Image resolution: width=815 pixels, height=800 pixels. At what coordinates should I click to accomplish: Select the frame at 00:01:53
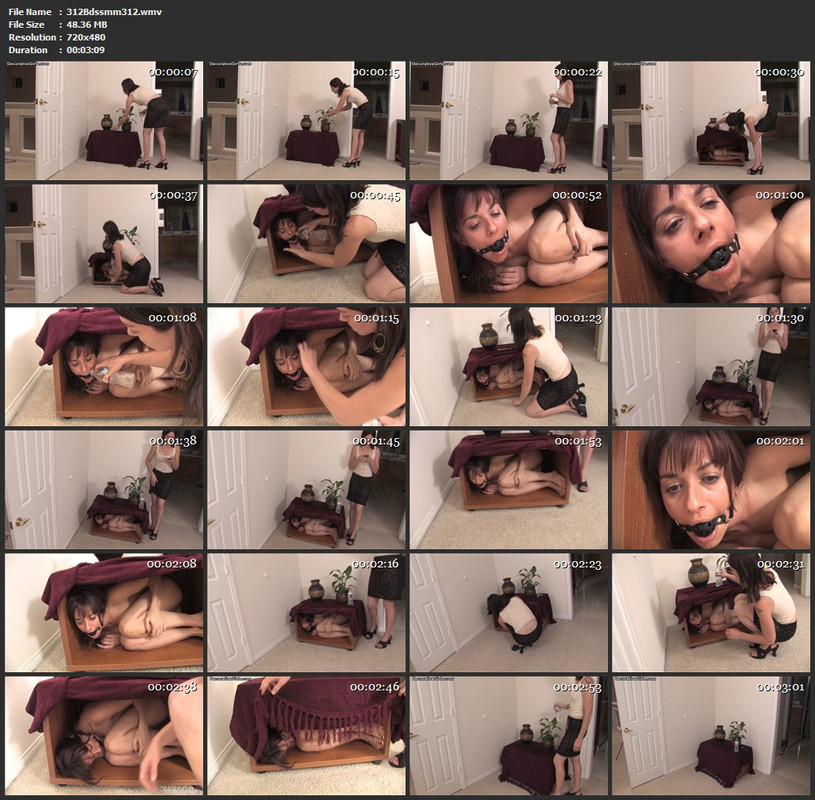click(x=508, y=489)
